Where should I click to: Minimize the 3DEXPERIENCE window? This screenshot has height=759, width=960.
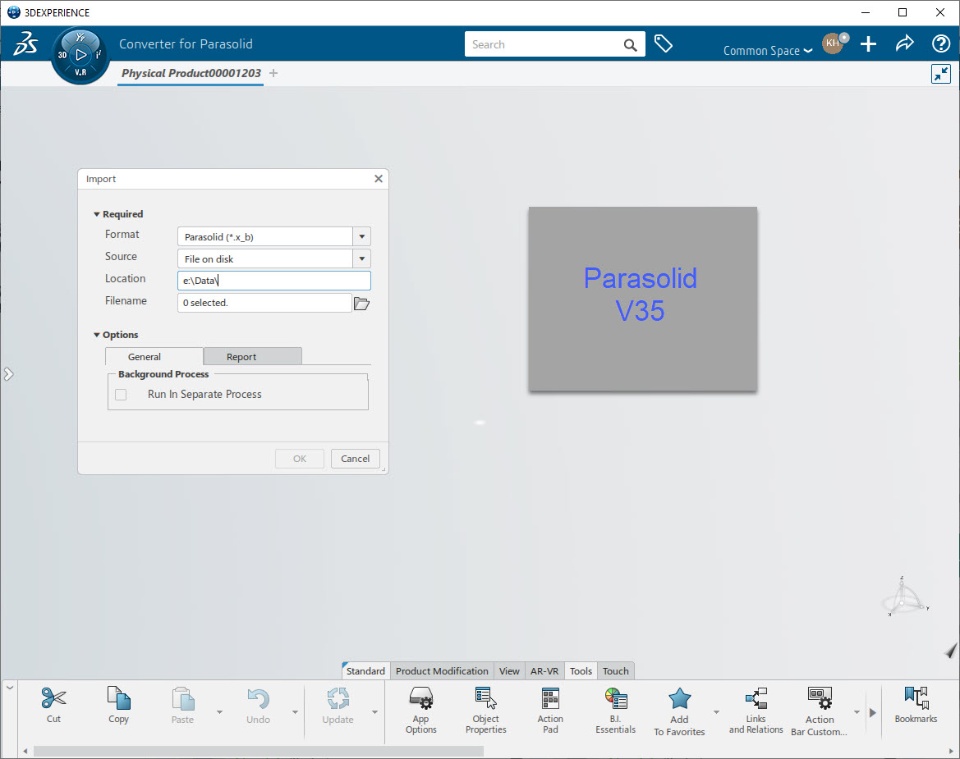(x=866, y=12)
